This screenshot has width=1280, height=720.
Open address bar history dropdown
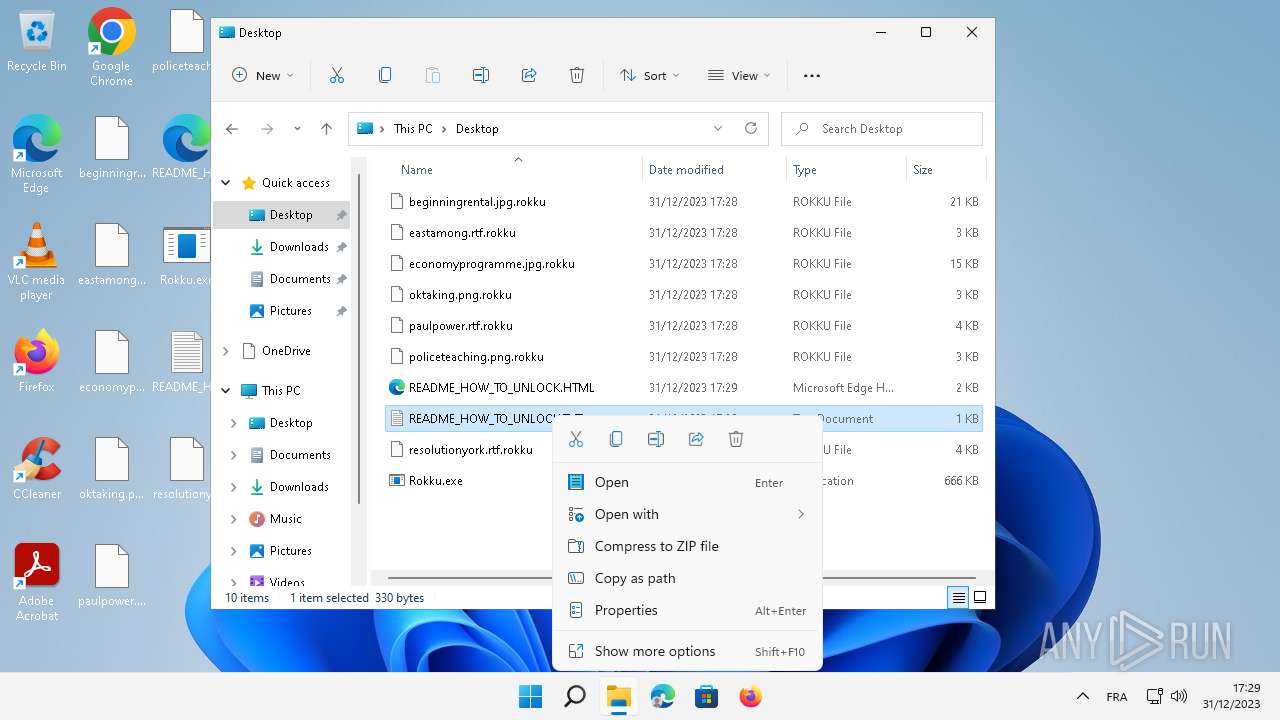pos(717,128)
